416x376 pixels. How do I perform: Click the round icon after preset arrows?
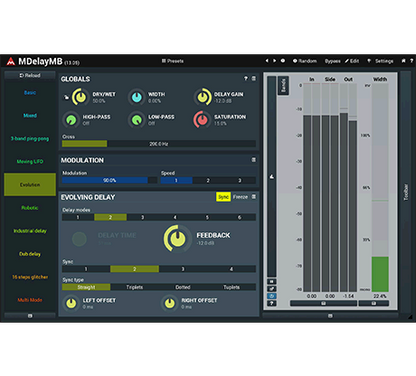click(283, 61)
